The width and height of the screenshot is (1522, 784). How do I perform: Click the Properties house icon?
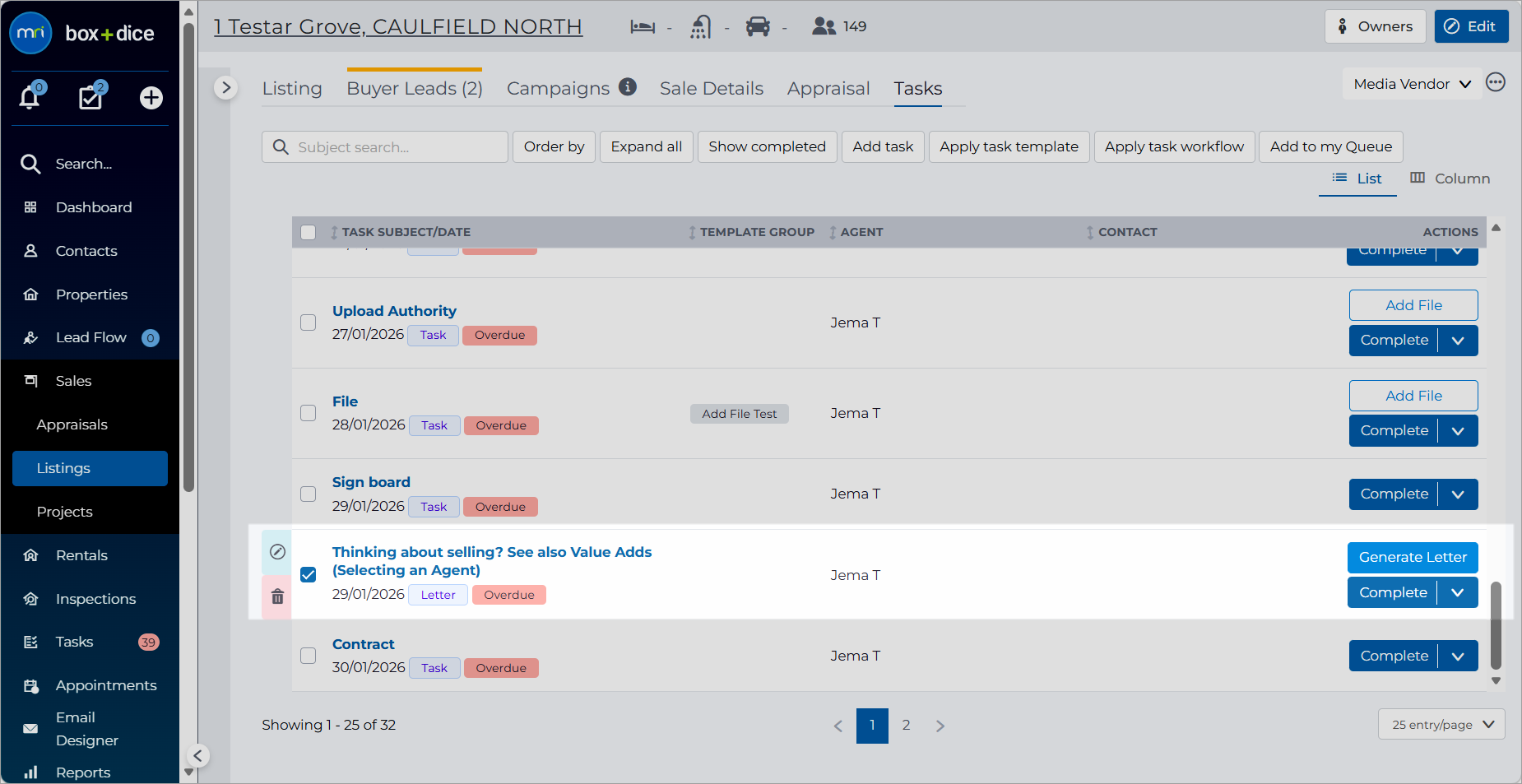pos(30,295)
